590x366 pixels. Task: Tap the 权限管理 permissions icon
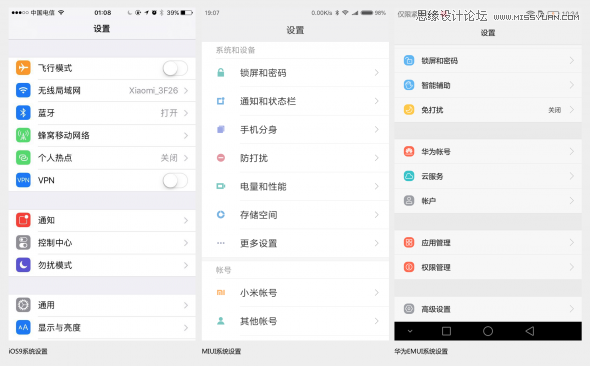tap(409, 267)
